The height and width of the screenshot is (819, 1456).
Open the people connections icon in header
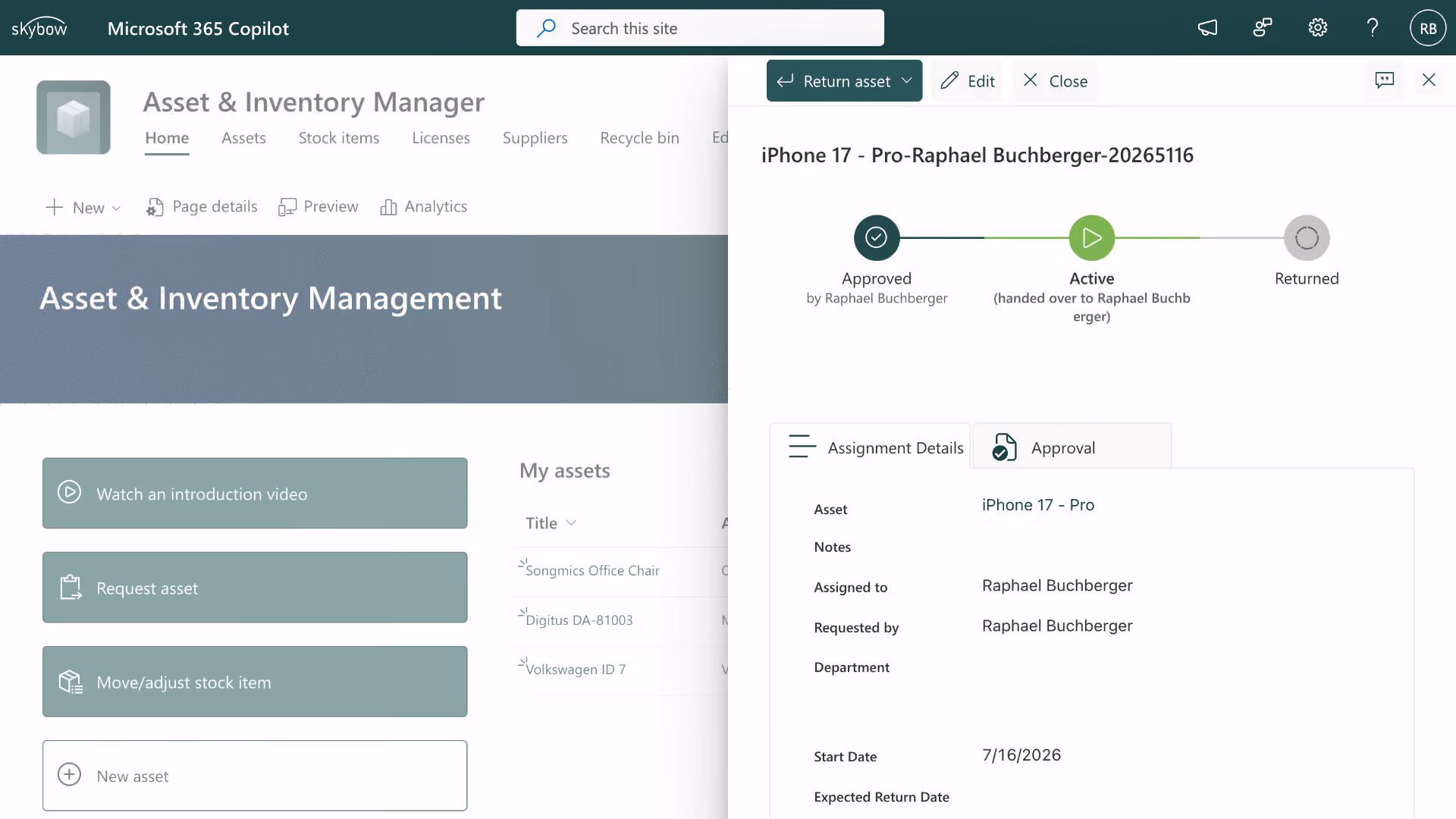1263,28
